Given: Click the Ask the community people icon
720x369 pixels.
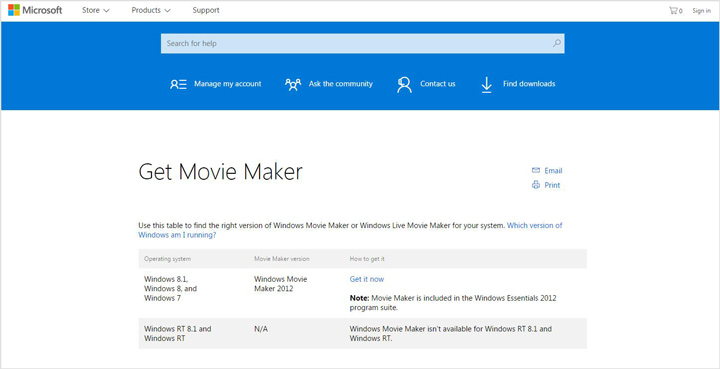Looking at the screenshot, I should [293, 84].
